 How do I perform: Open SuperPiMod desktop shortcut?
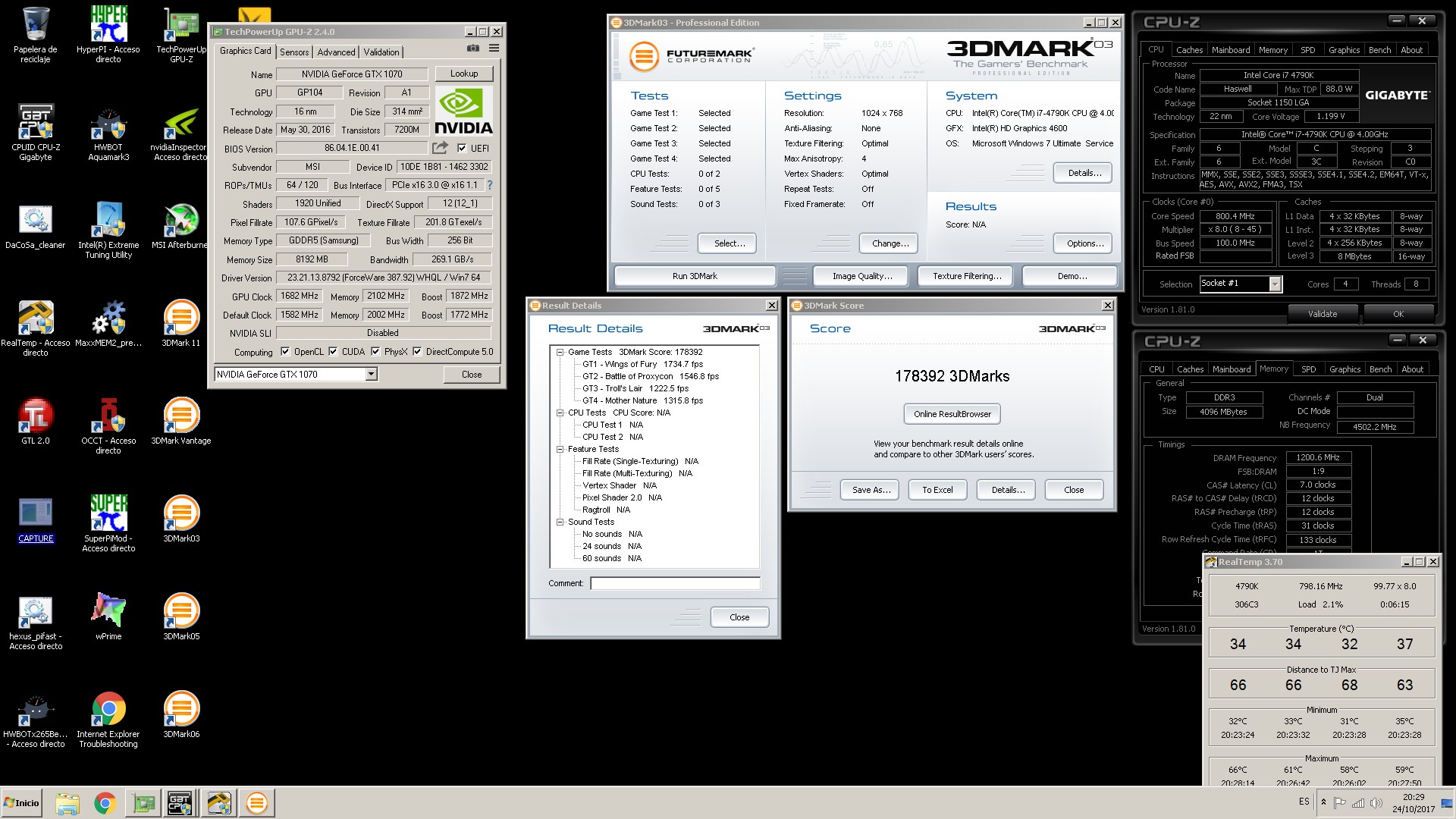click(x=108, y=523)
